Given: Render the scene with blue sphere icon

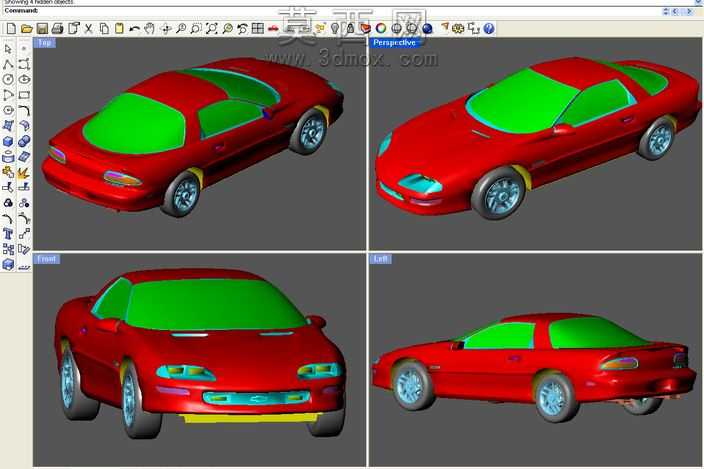Looking at the screenshot, I should (x=427, y=29).
